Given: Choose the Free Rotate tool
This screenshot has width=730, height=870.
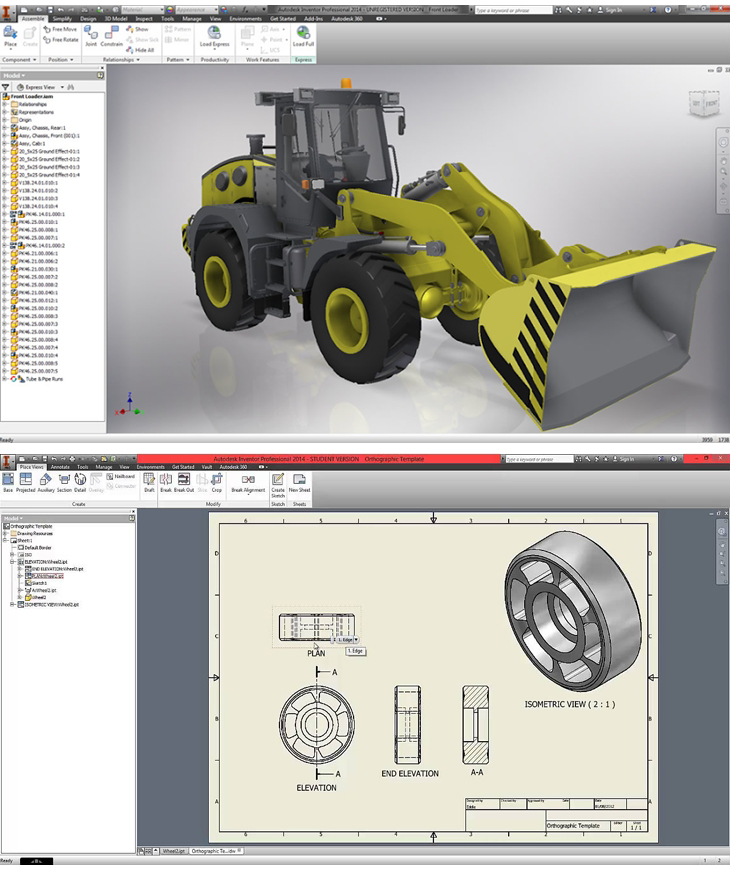Looking at the screenshot, I should coord(61,39).
